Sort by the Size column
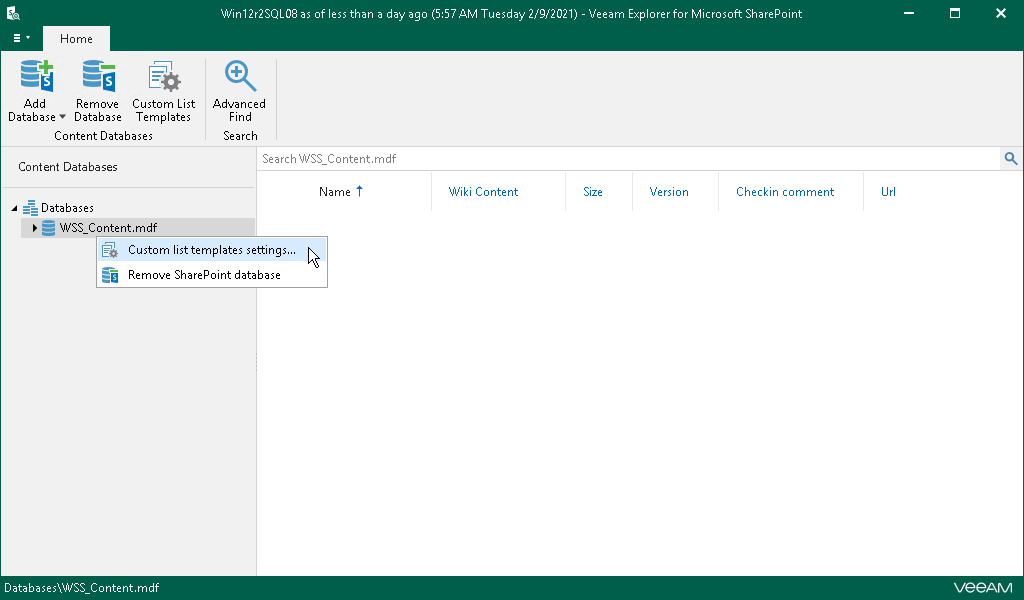1024x600 pixels. pyautogui.click(x=593, y=192)
